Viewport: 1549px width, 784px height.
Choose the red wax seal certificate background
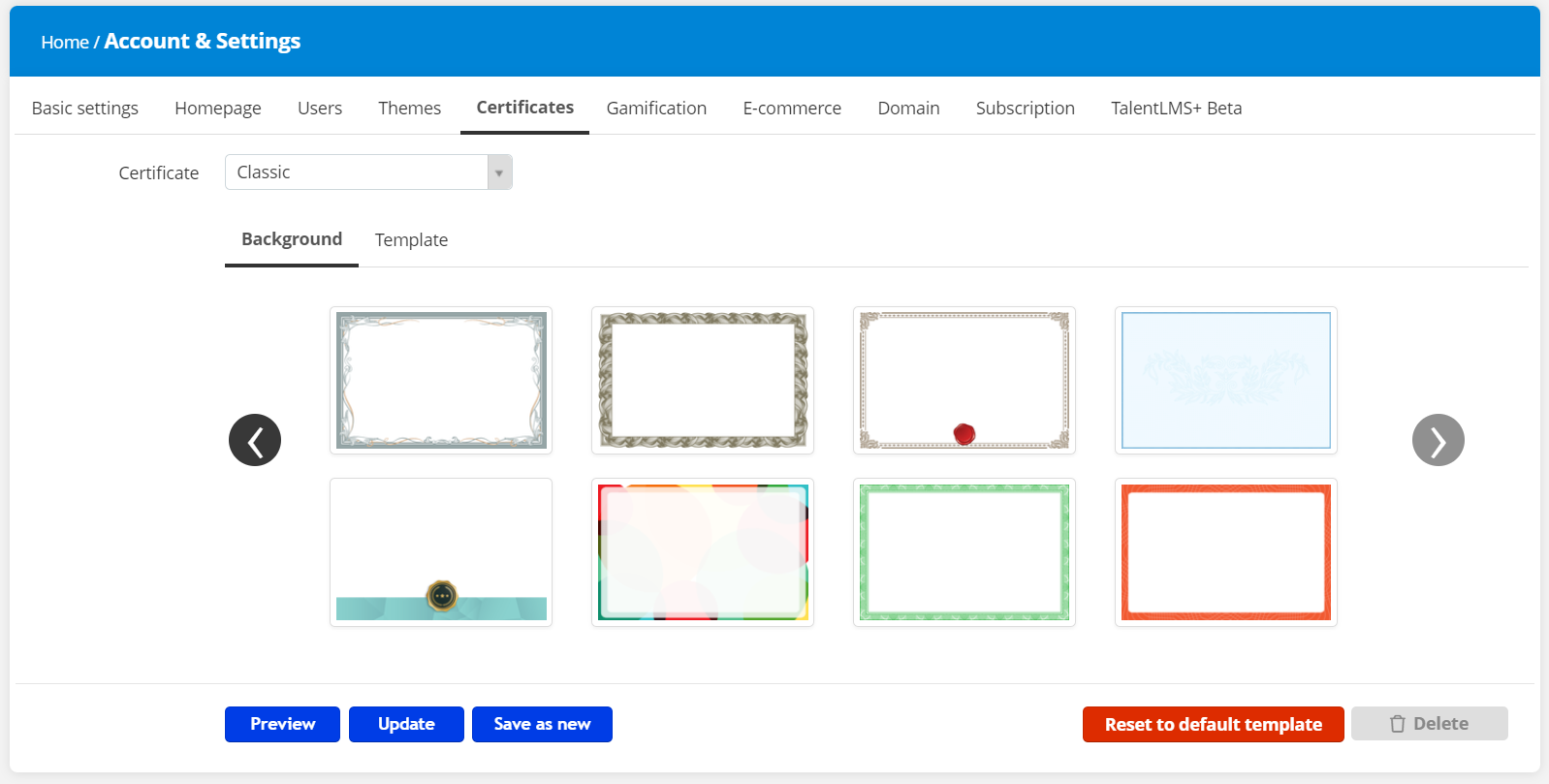coord(964,381)
